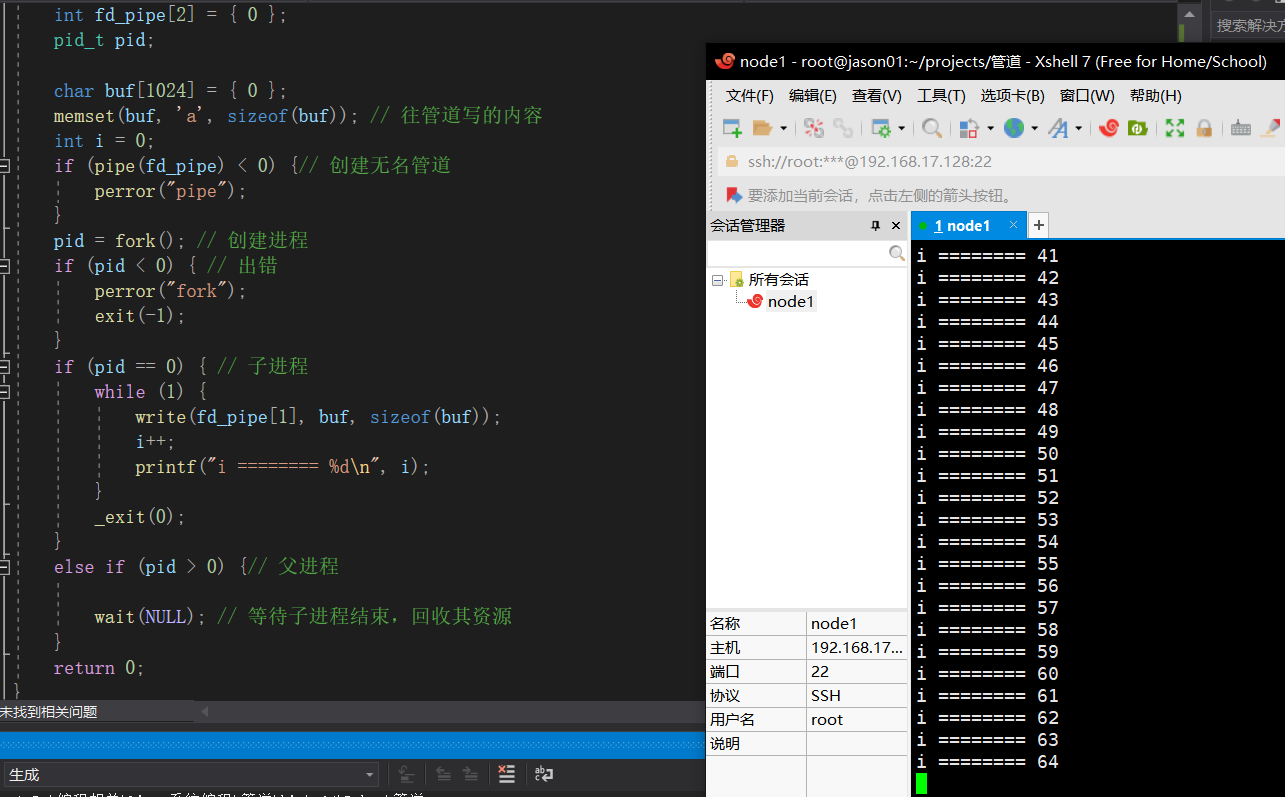Click the 未找到相关问题 status text
This screenshot has width=1285, height=797.
pyautogui.click(x=49, y=712)
